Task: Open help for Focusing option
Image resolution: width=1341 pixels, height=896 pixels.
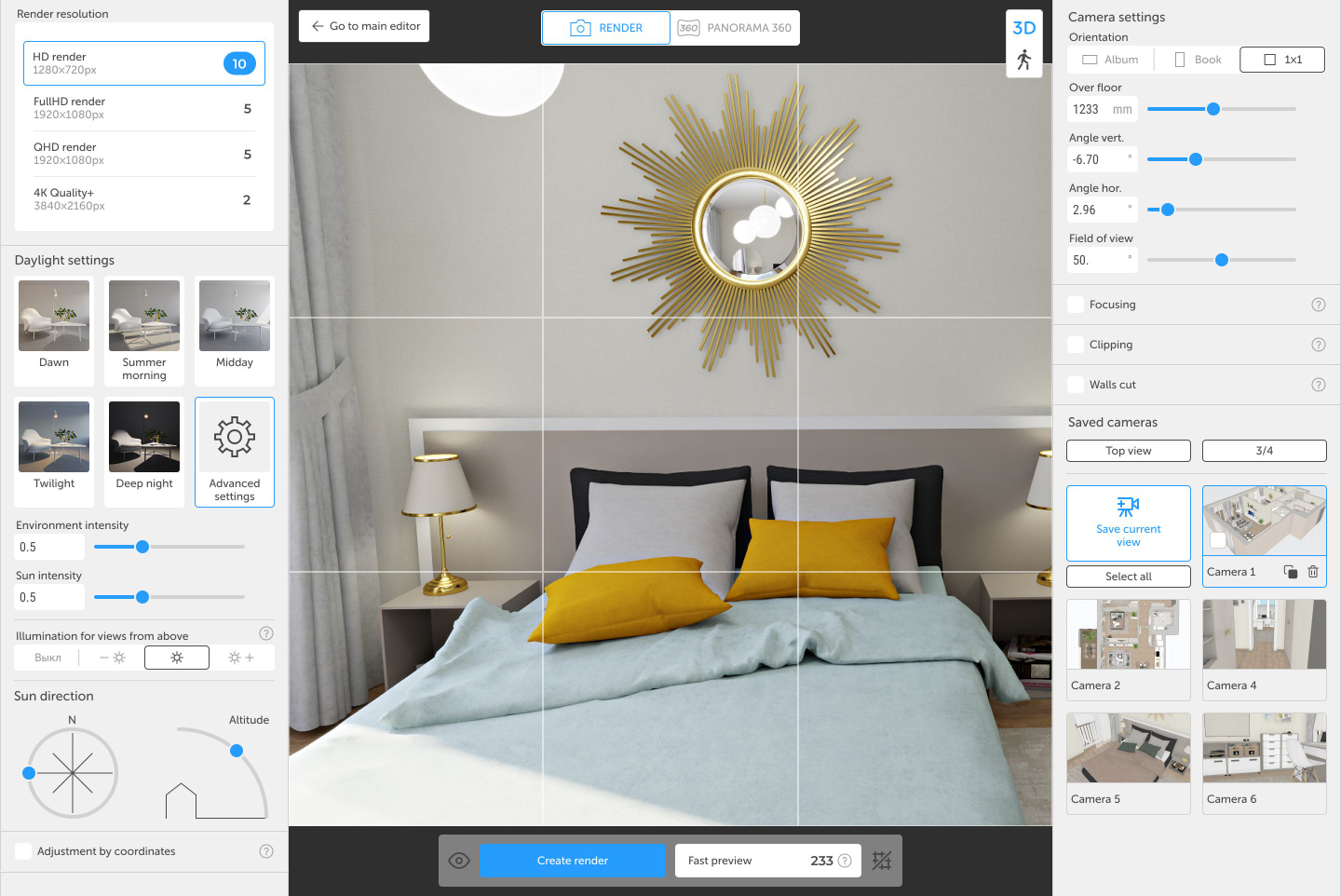Action: coord(1318,305)
